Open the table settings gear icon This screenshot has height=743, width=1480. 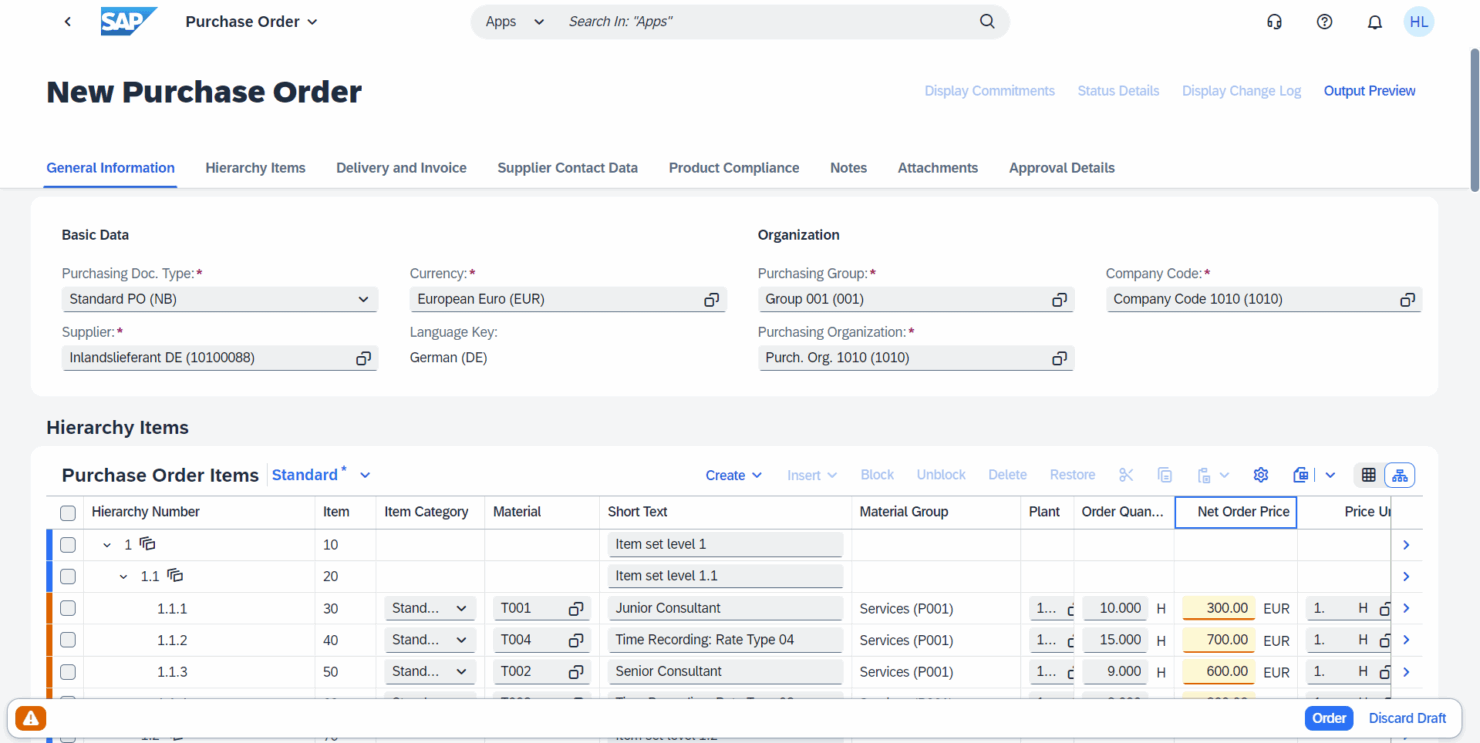coord(1261,474)
